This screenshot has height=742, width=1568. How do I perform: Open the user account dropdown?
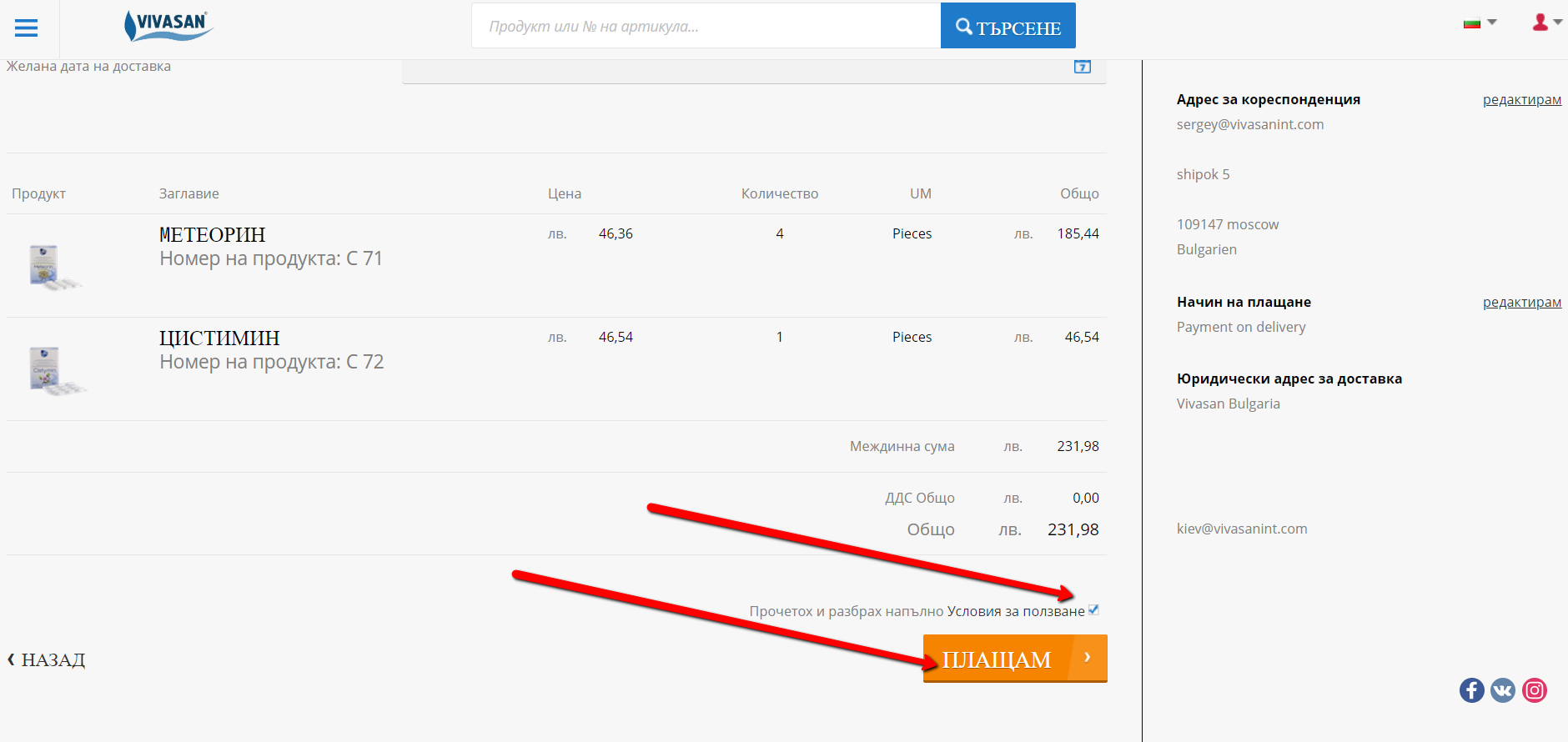point(1546,23)
